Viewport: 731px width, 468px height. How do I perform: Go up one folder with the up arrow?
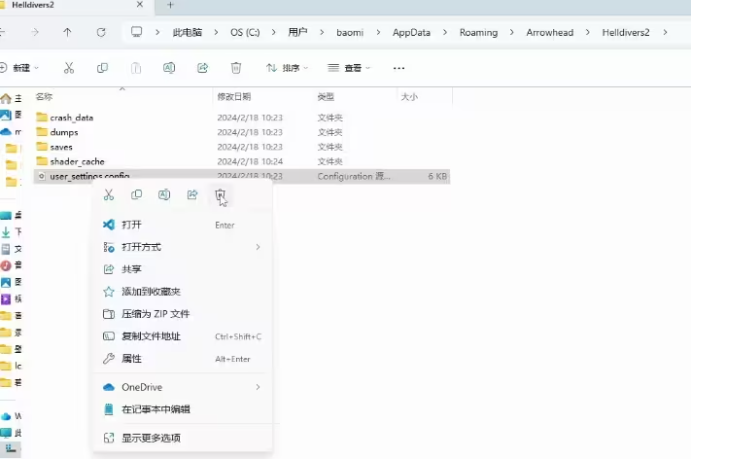pos(67,32)
